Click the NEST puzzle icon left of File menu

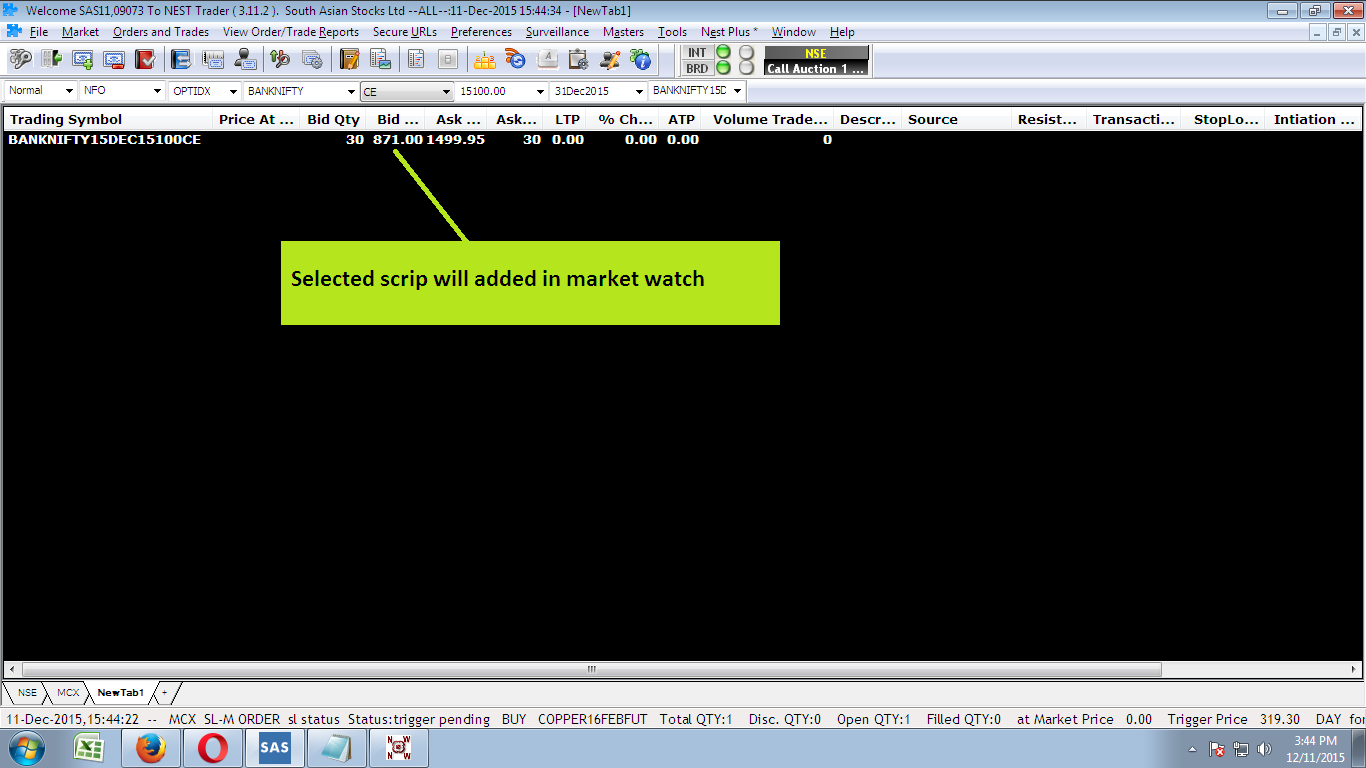[14, 31]
